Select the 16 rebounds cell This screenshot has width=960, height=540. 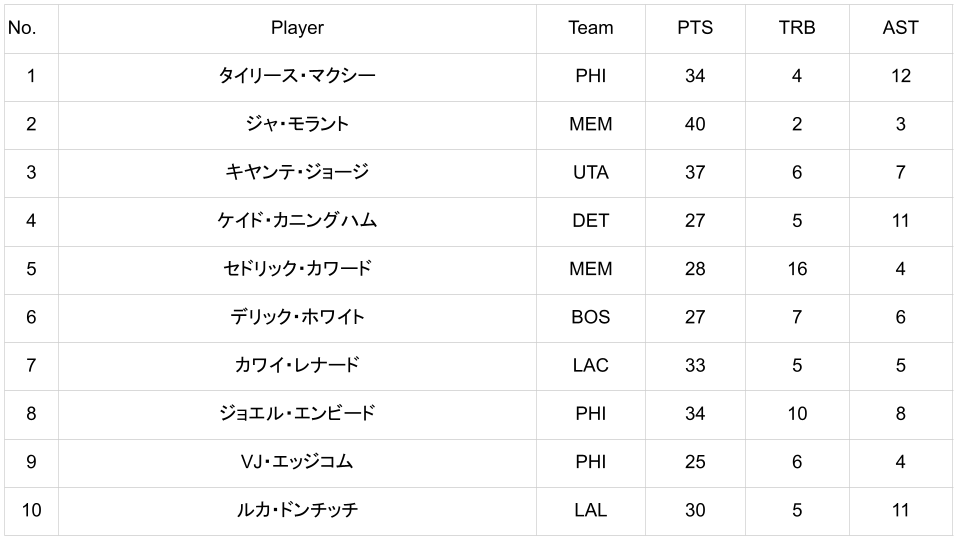click(x=797, y=269)
